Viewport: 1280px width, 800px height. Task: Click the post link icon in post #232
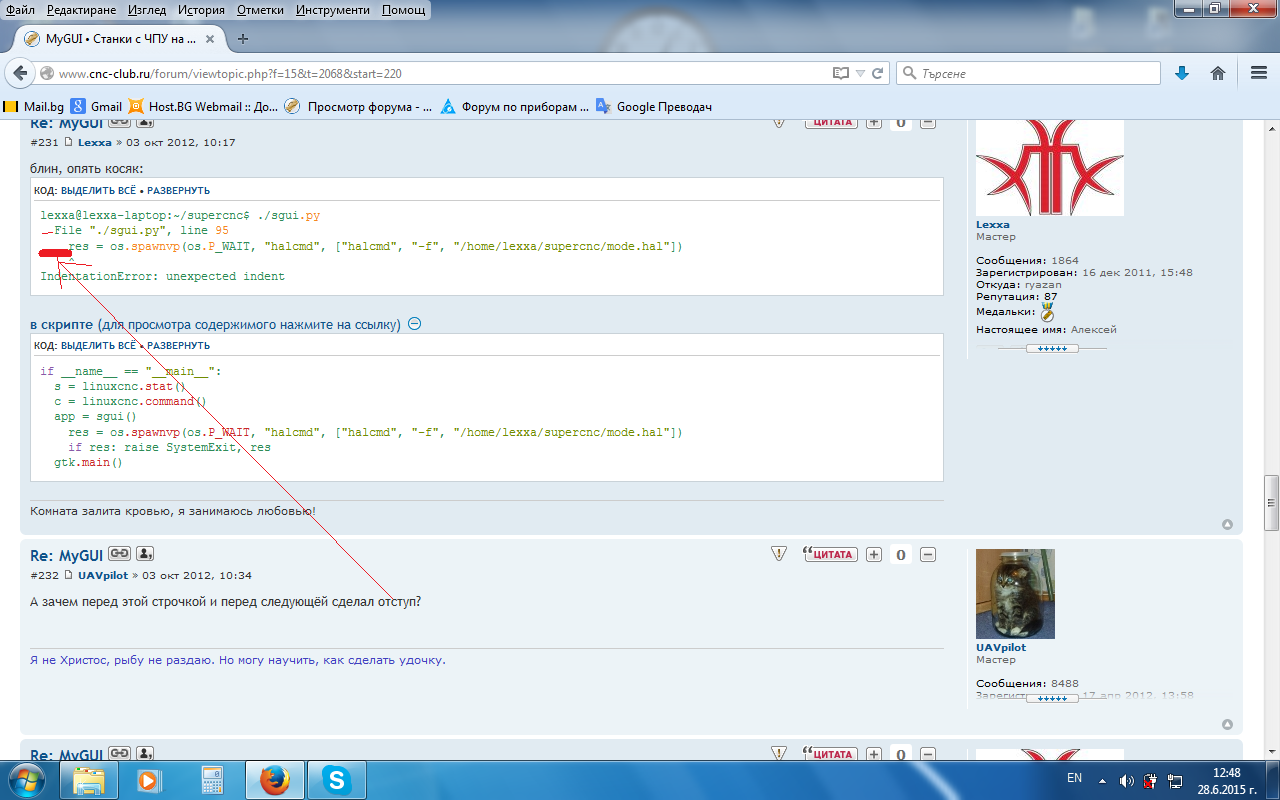tap(119, 554)
